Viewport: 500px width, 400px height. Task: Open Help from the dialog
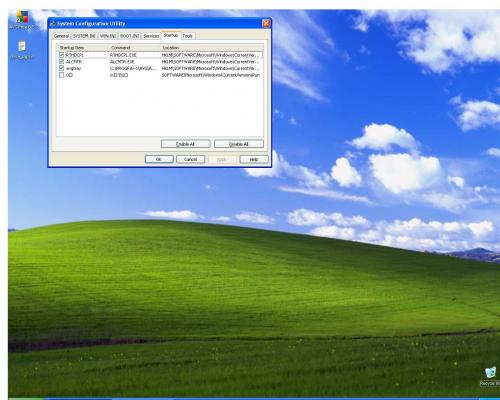254,159
